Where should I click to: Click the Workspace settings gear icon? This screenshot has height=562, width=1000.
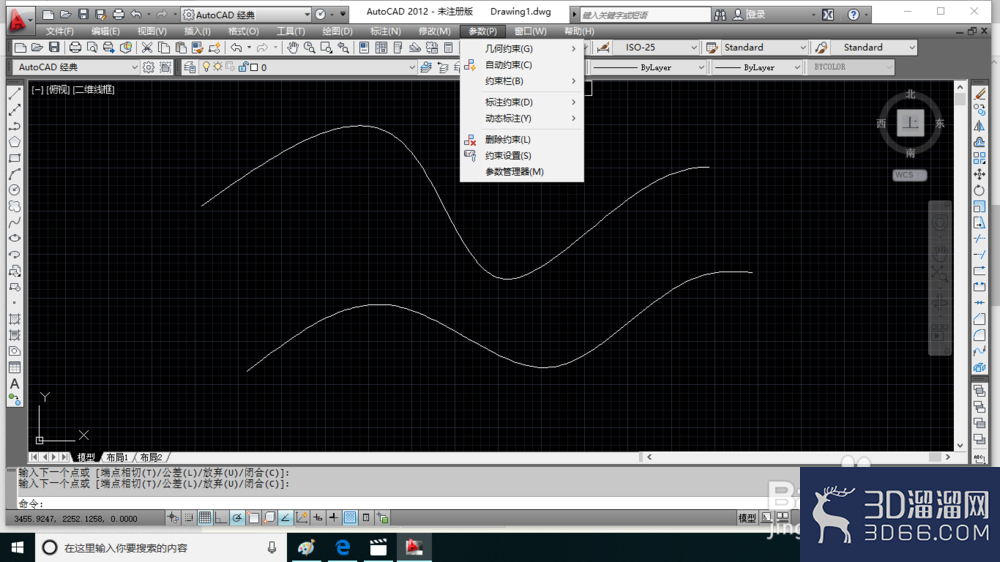(x=149, y=67)
